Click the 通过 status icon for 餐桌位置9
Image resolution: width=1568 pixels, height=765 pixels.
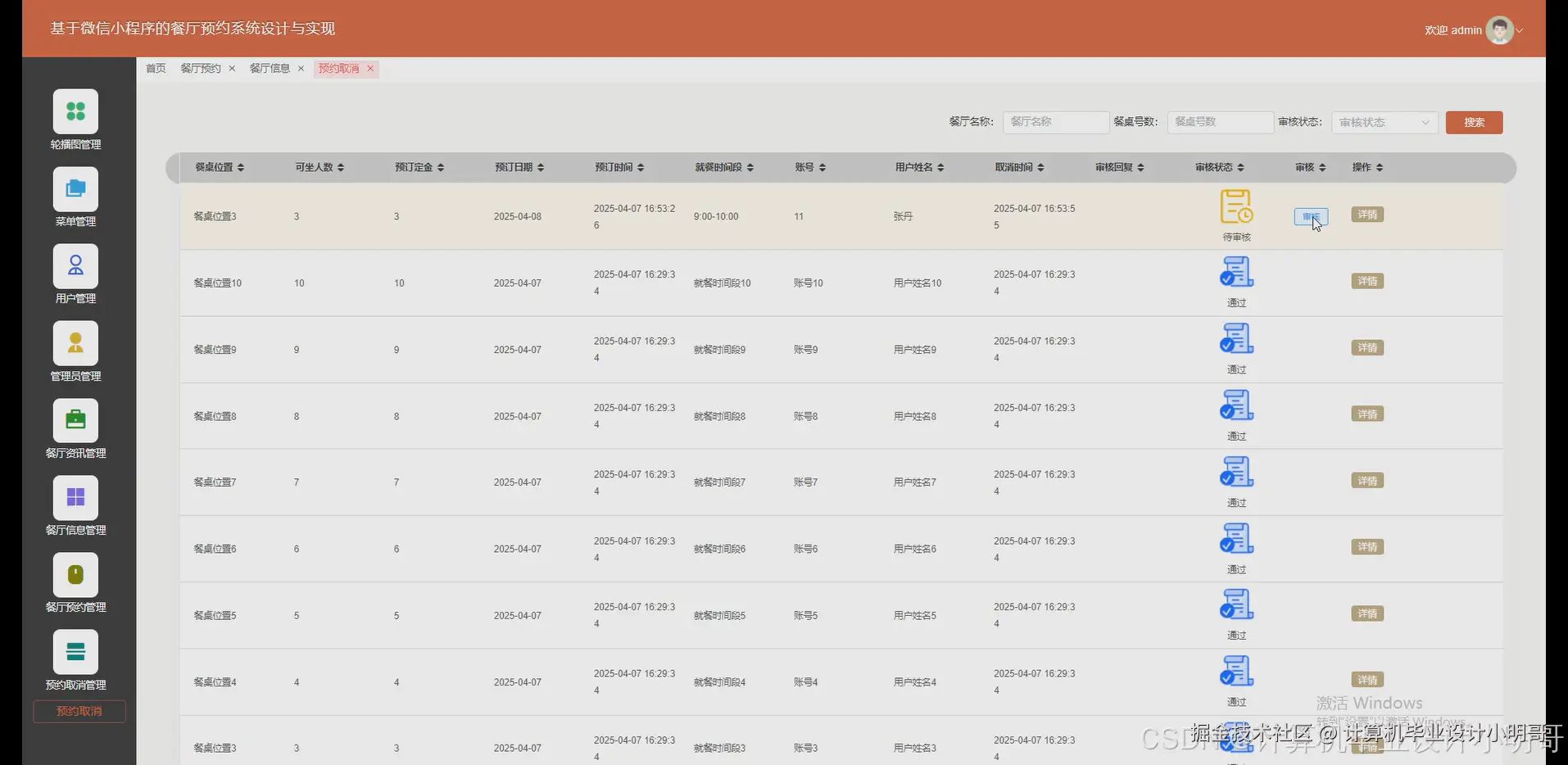click(x=1236, y=338)
